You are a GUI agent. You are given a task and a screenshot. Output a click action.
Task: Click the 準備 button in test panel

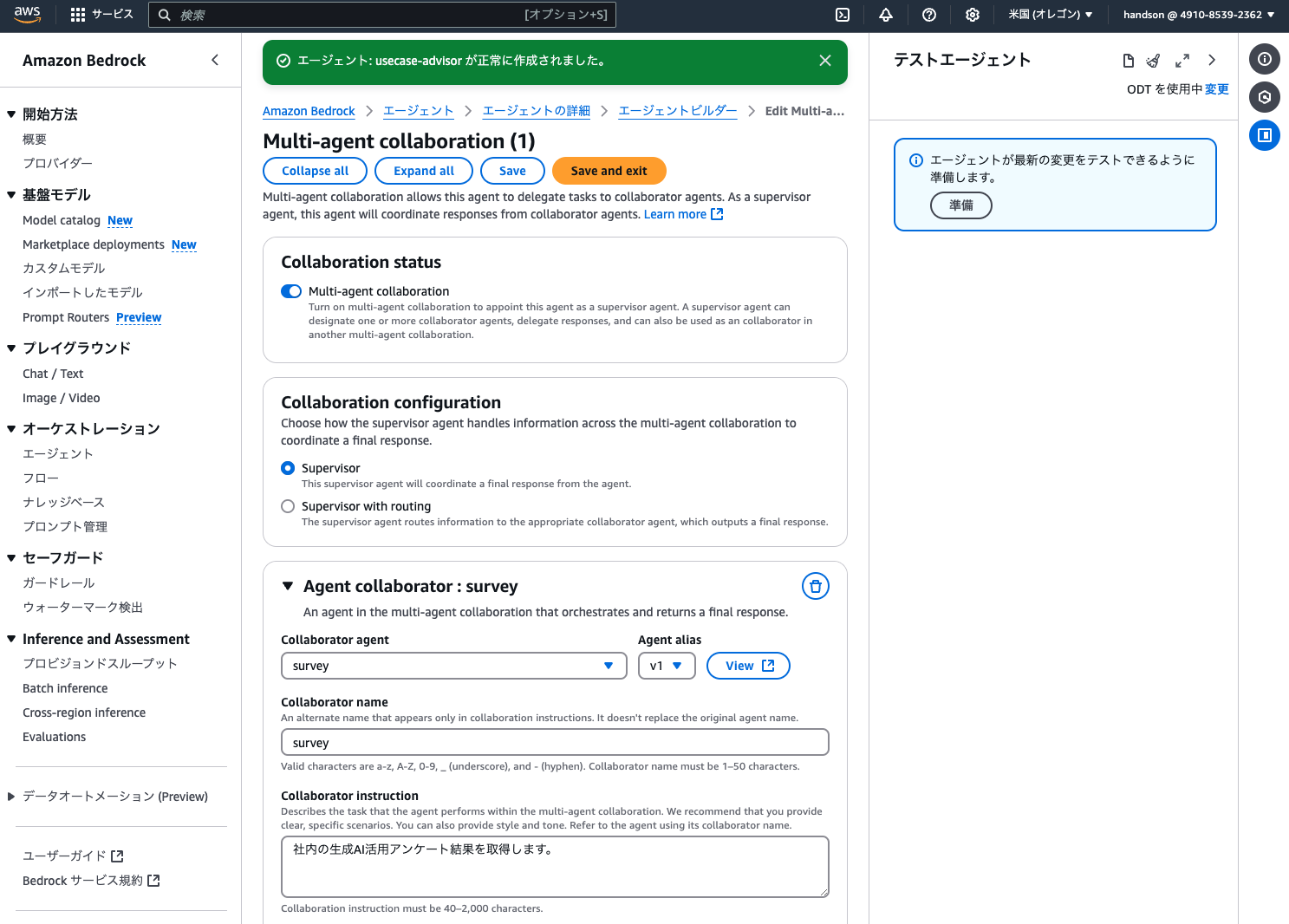960,205
